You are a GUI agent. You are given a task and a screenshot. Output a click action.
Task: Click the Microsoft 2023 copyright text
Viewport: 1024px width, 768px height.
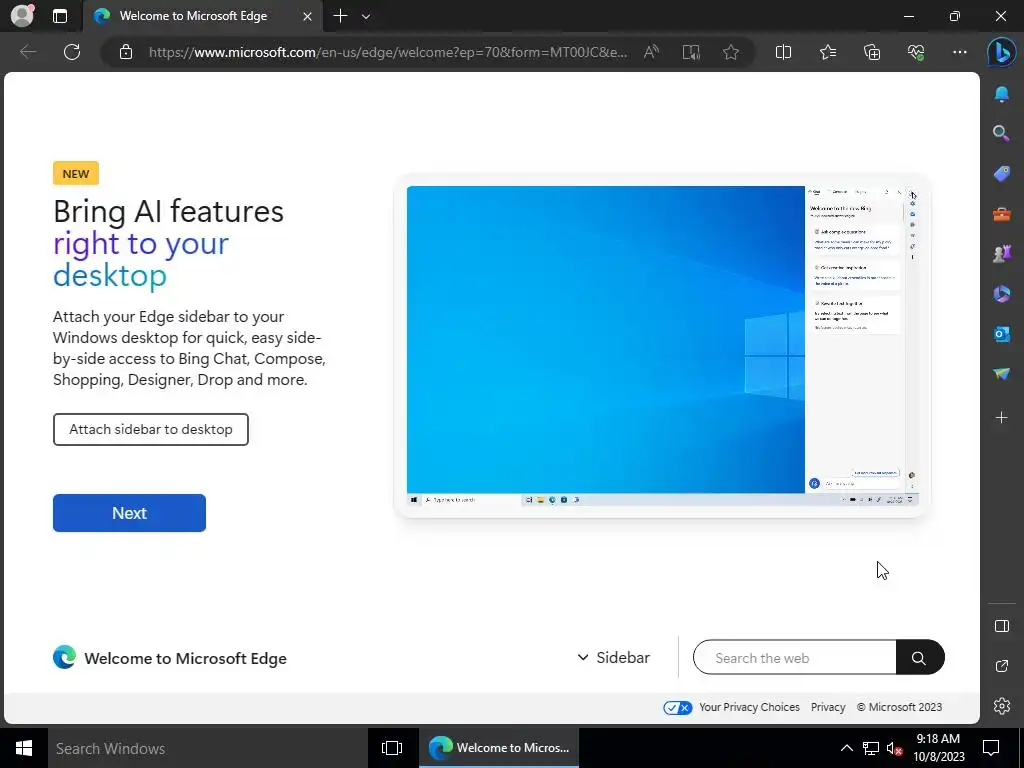point(899,707)
